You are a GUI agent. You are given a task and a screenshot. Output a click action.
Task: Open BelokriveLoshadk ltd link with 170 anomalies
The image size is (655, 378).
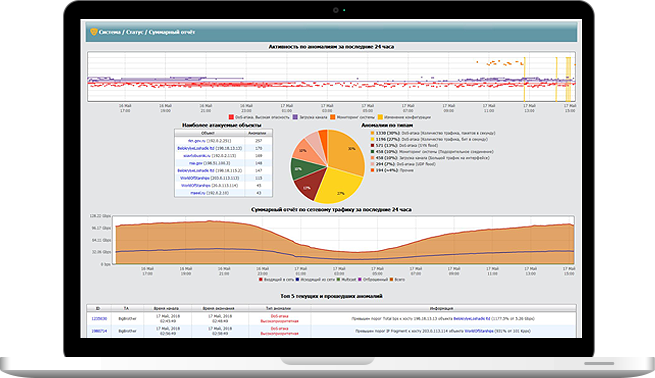pos(195,148)
